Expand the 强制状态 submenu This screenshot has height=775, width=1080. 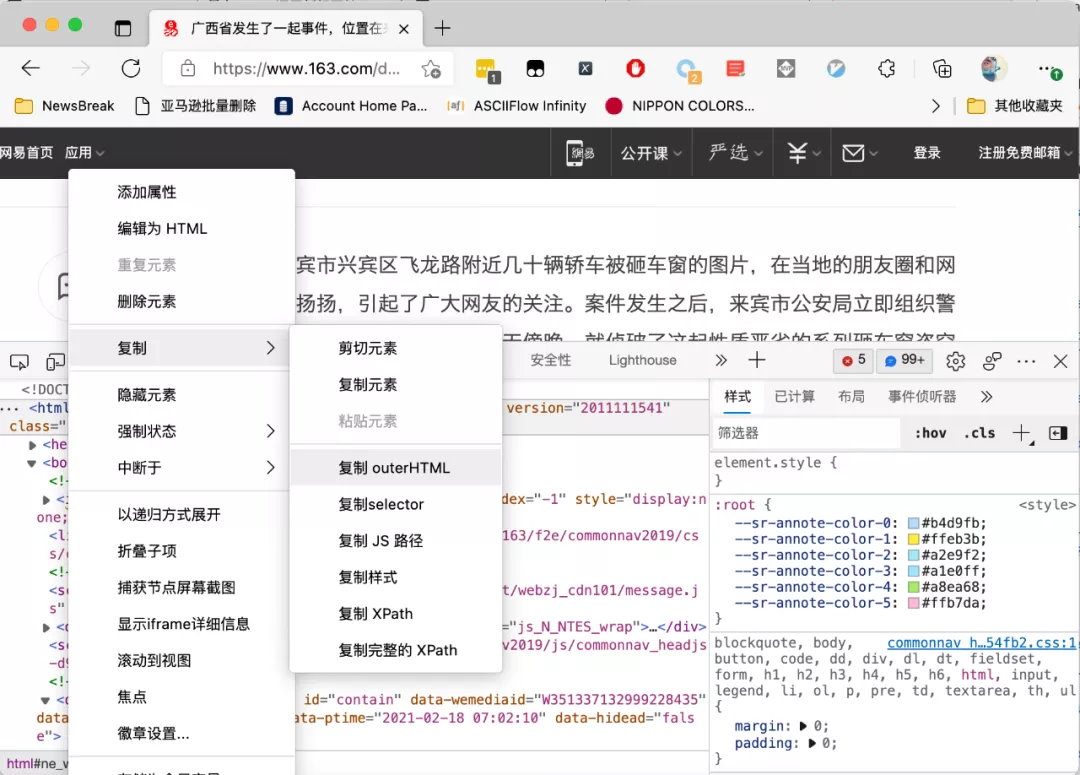[182, 431]
